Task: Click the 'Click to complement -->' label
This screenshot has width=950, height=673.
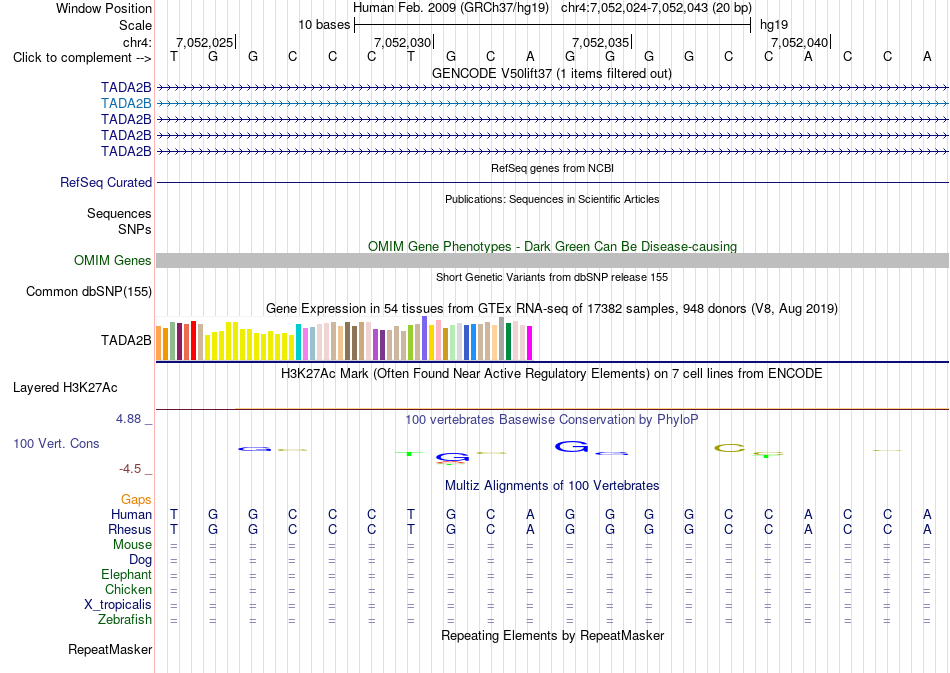Action: 82,58
